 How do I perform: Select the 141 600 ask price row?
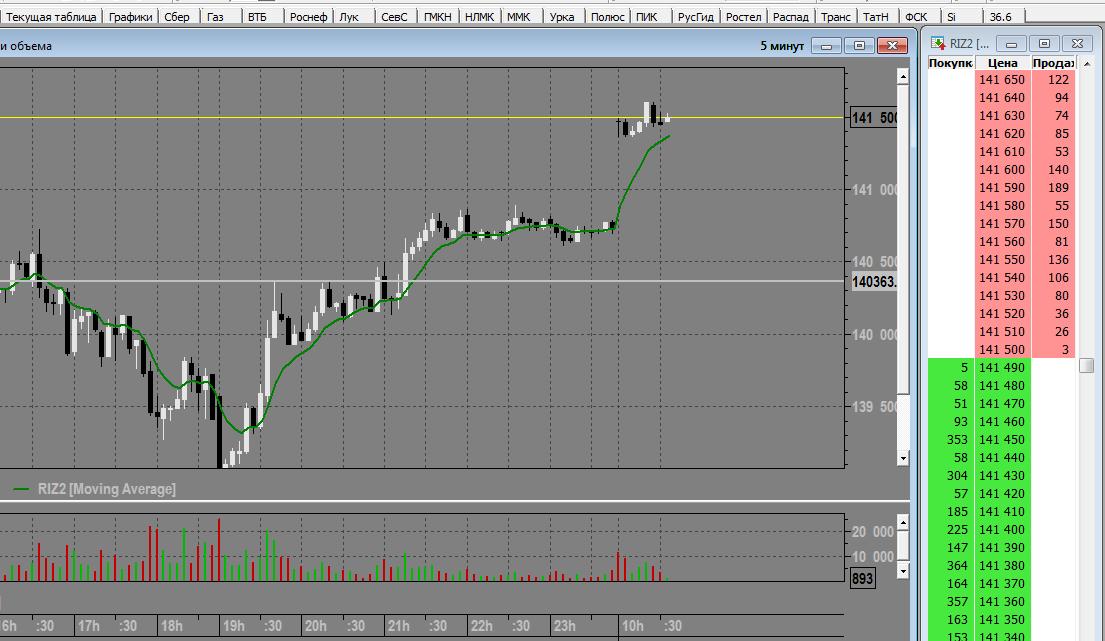1001,170
